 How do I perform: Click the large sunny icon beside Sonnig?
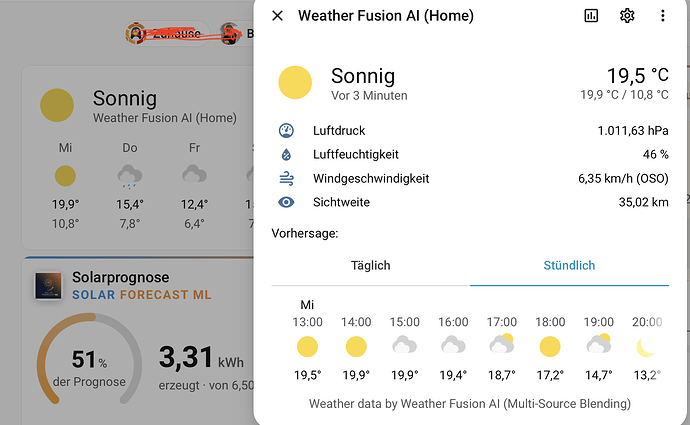[x=295, y=82]
